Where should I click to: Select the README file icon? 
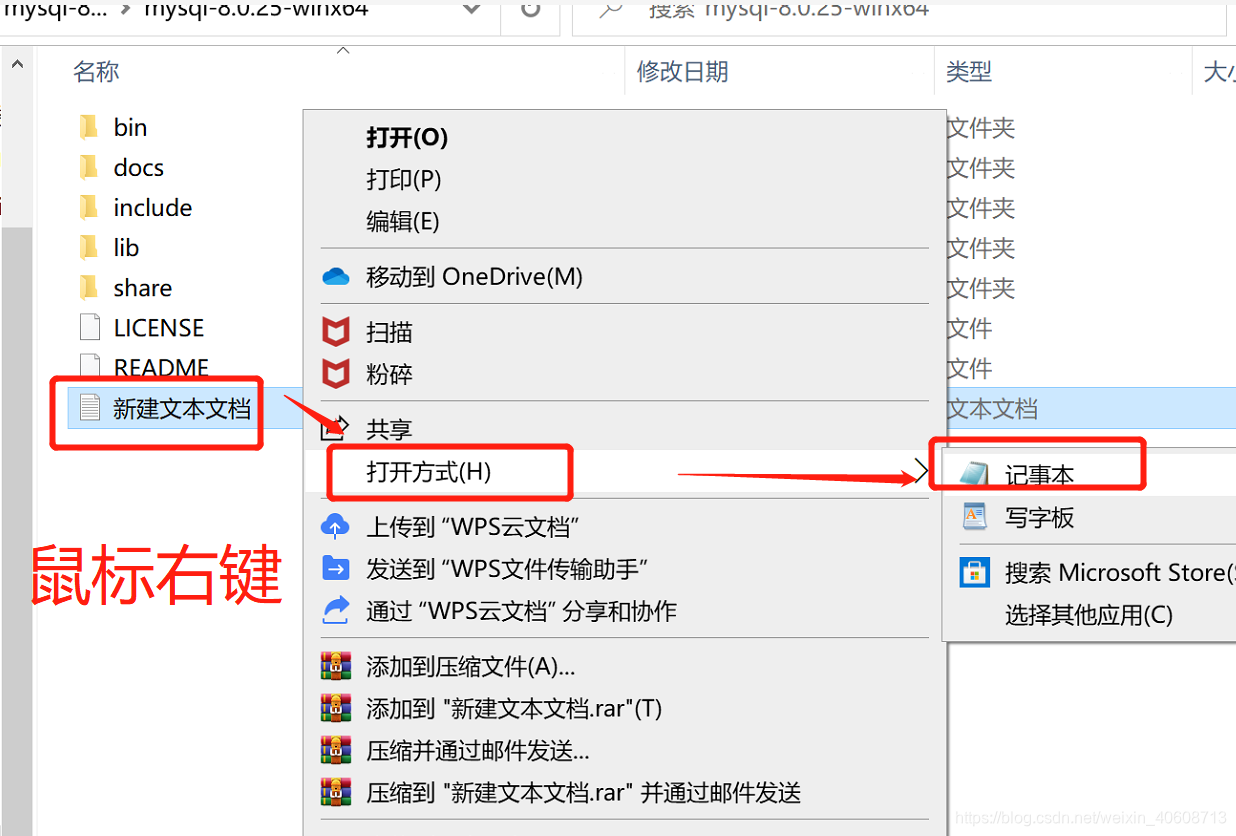(90, 366)
